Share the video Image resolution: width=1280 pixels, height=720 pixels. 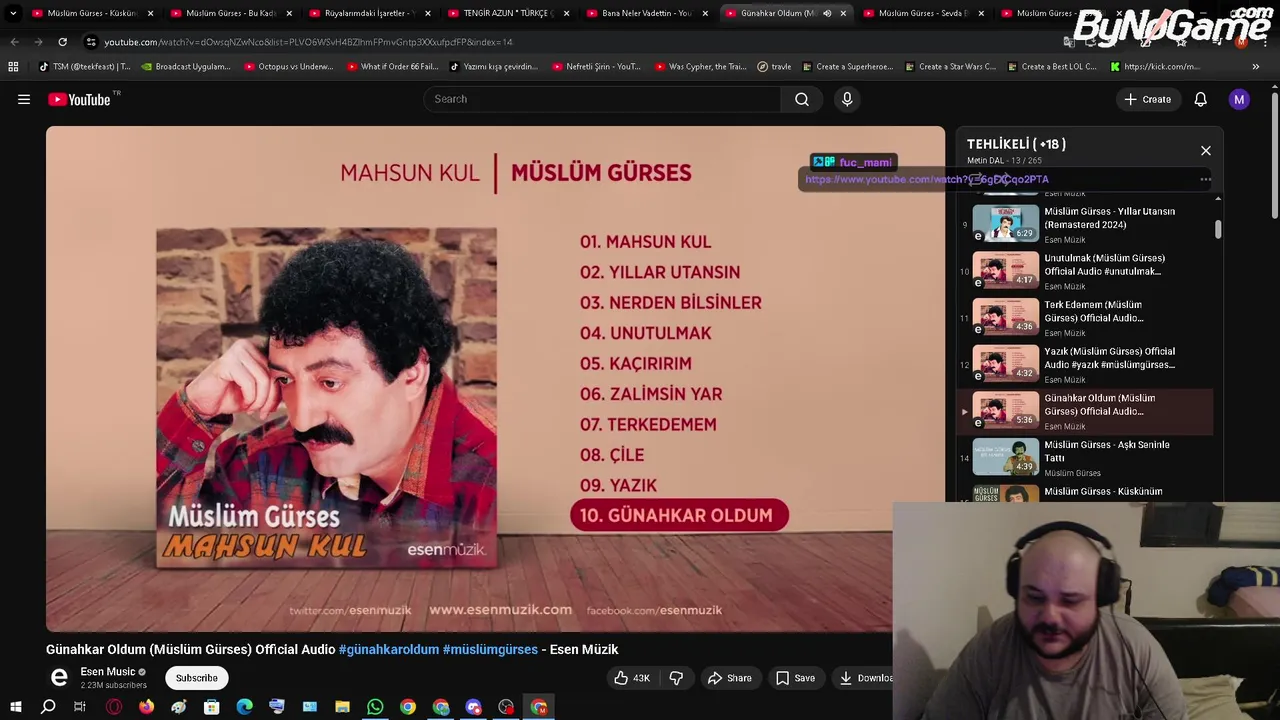(x=729, y=678)
